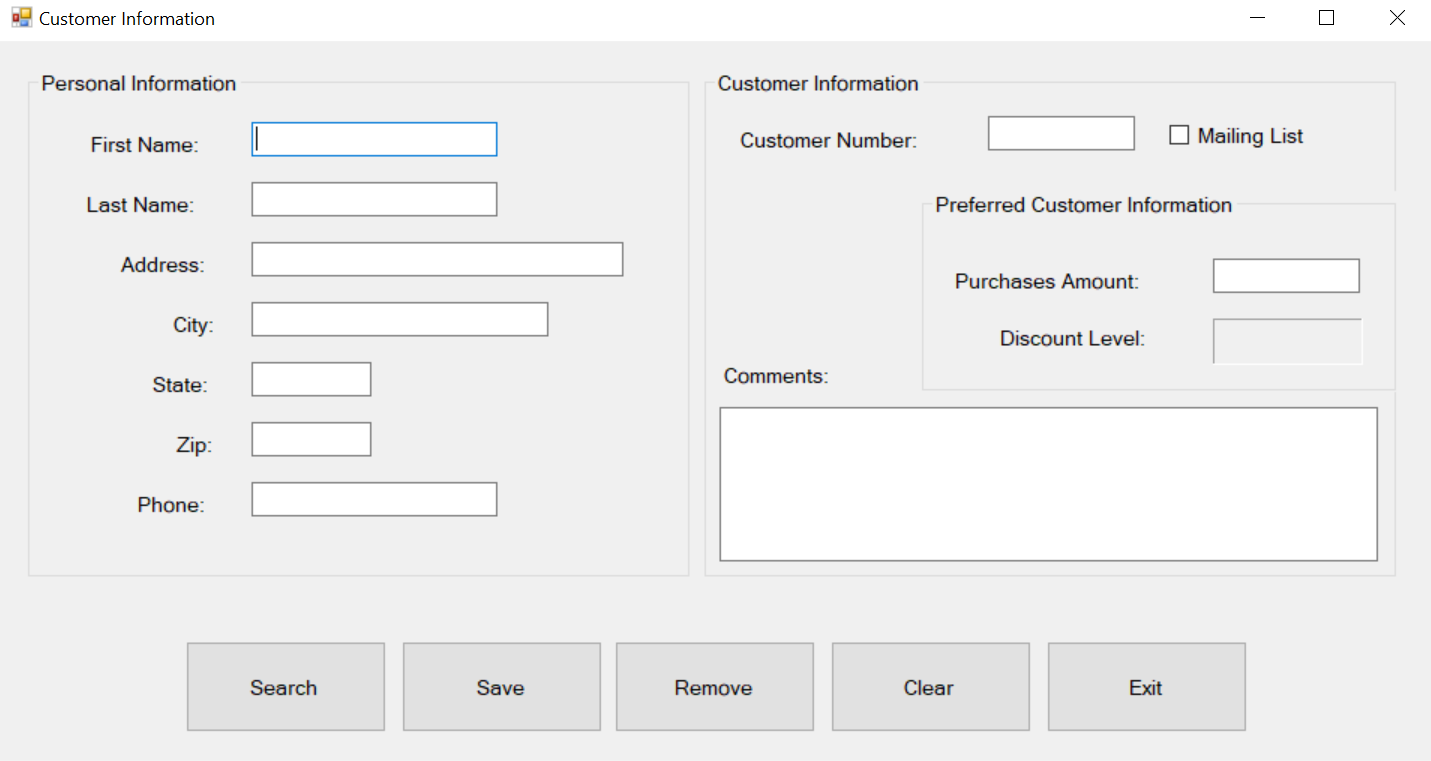Maximize the Customer Information window
The width and height of the screenshot is (1431, 761).
(1326, 17)
